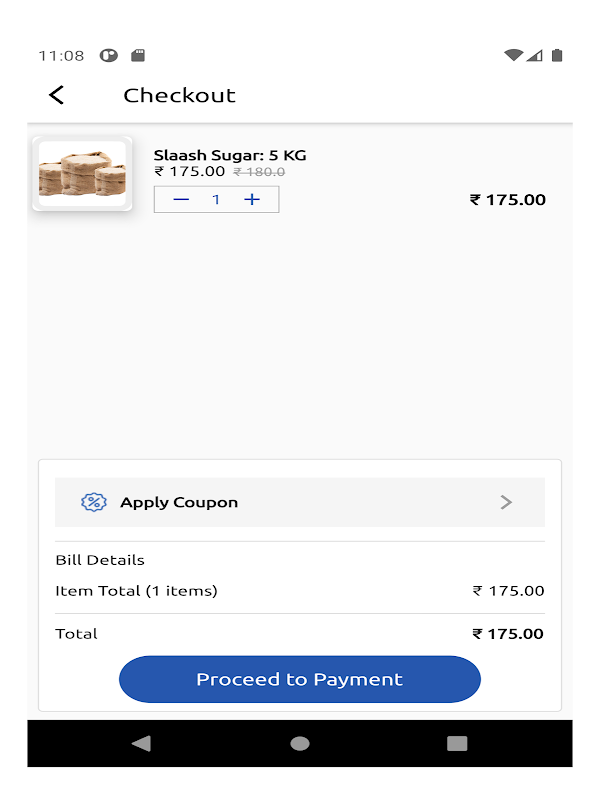This screenshot has width=600, height=800.
Task: Open Slaash Sugar product thumbnail
Action: tap(82, 173)
